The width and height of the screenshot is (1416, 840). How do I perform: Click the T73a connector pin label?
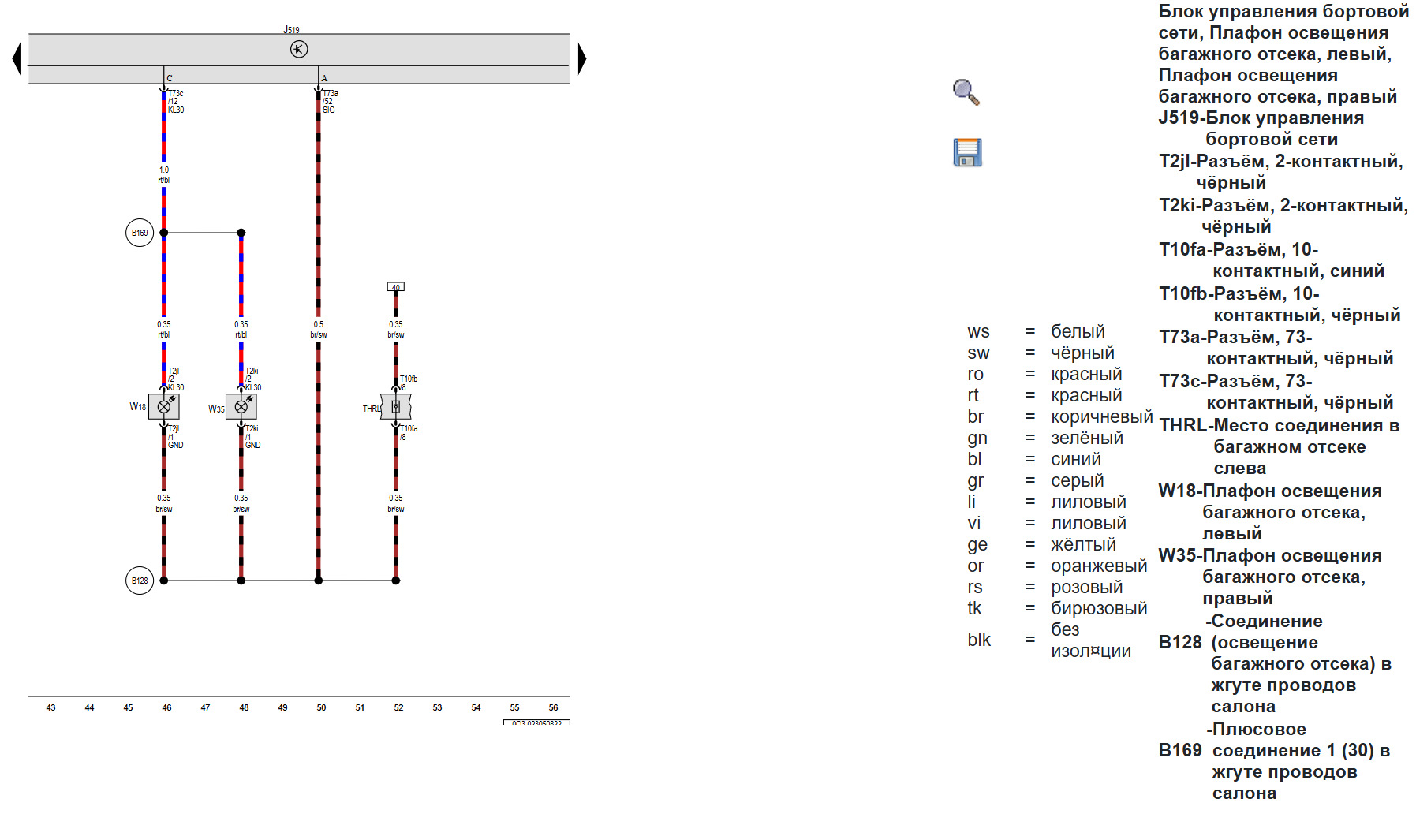331,102
